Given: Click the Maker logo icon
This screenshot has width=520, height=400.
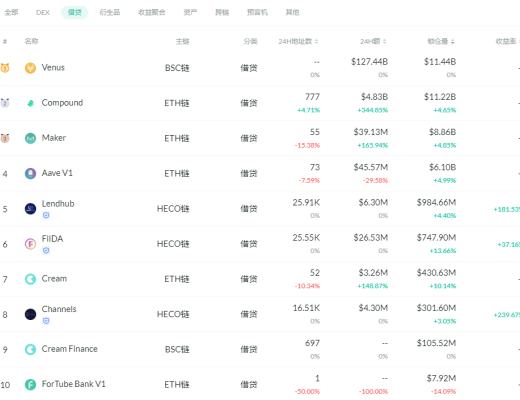Looking at the screenshot, I should tap(30, 138).
